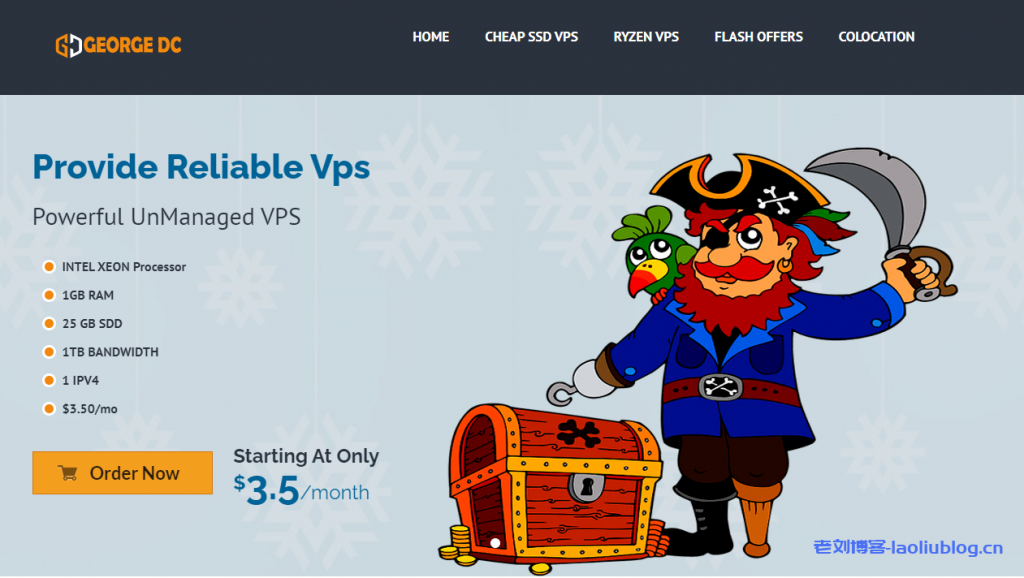Go to CHEAP SSD VPS page
Image resolution: width=1024 pixels, height=578 pixels.
(531, 37)
